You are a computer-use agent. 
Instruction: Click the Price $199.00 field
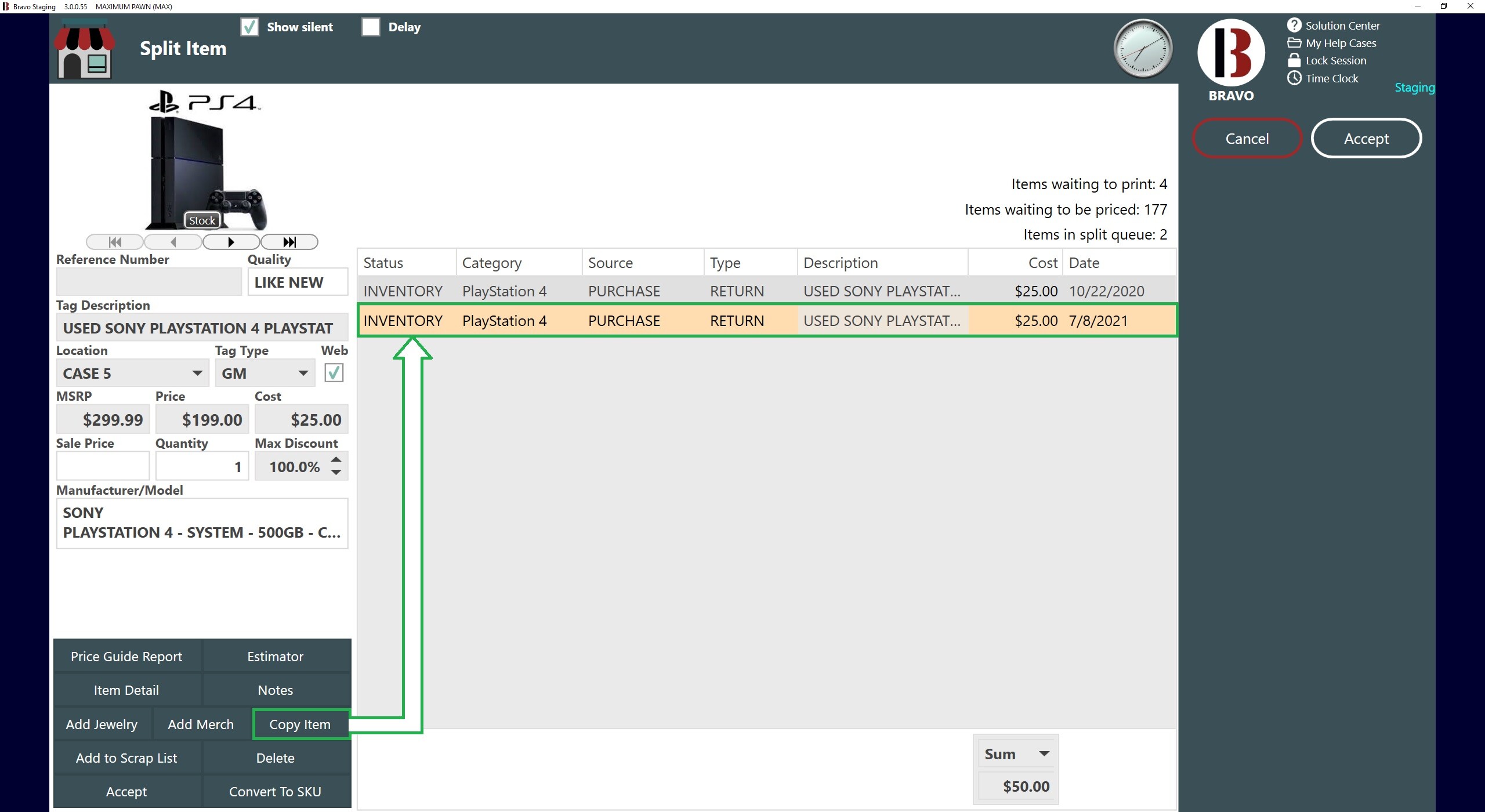pos(202,419)
